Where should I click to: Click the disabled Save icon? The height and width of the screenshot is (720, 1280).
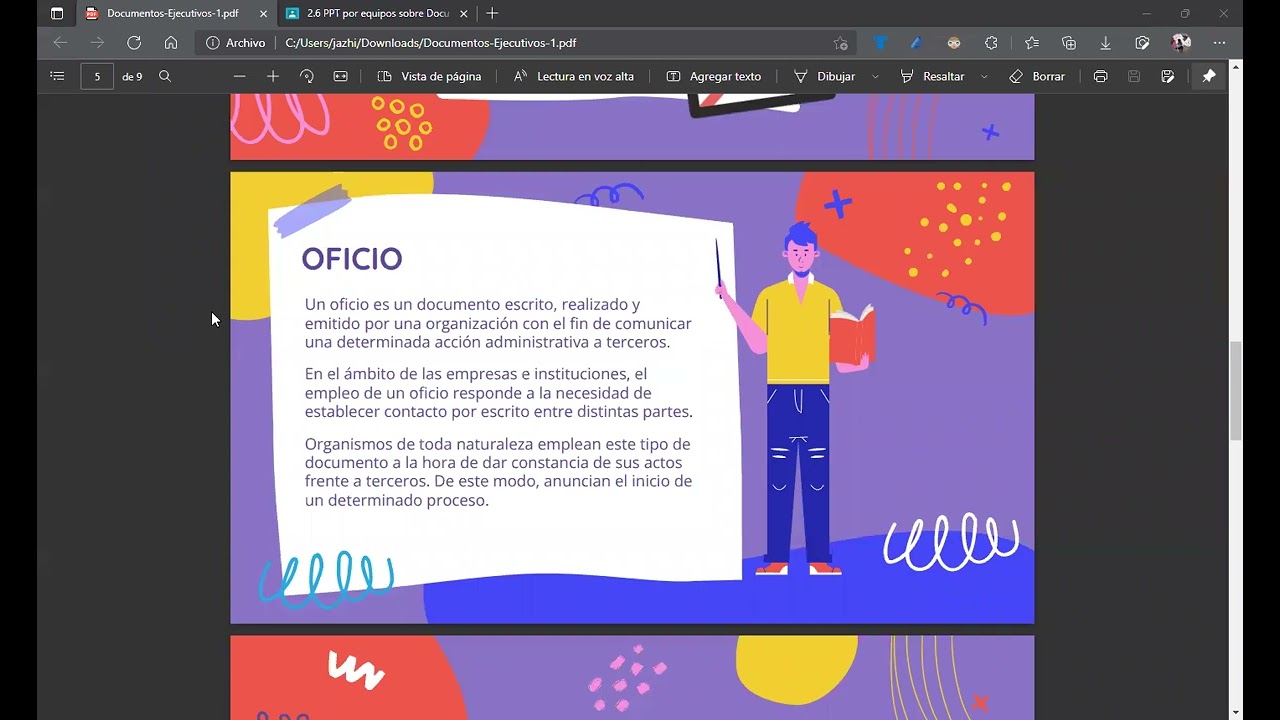(x=1134, y=76)
